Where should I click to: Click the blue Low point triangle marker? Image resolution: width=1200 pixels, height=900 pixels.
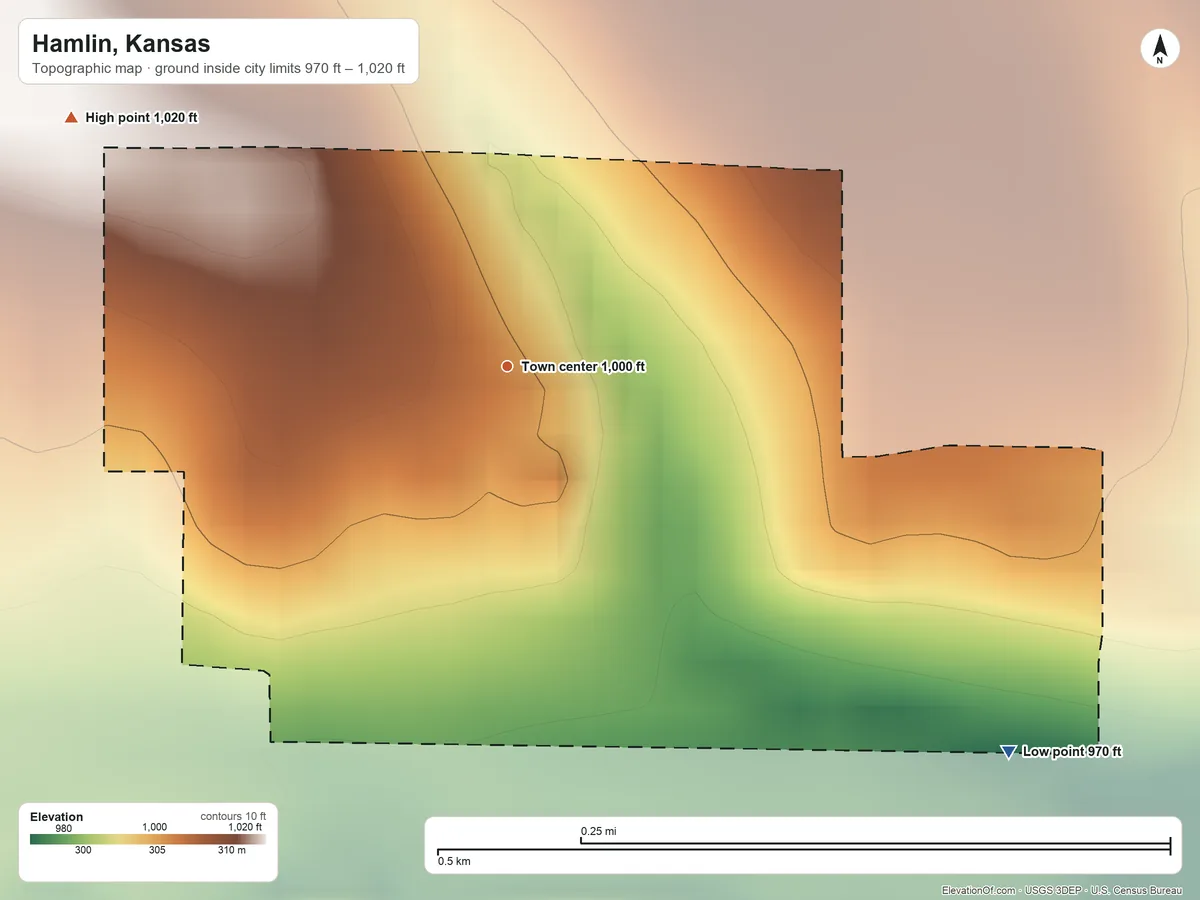pyautogui.click(x=1008, y=752)
